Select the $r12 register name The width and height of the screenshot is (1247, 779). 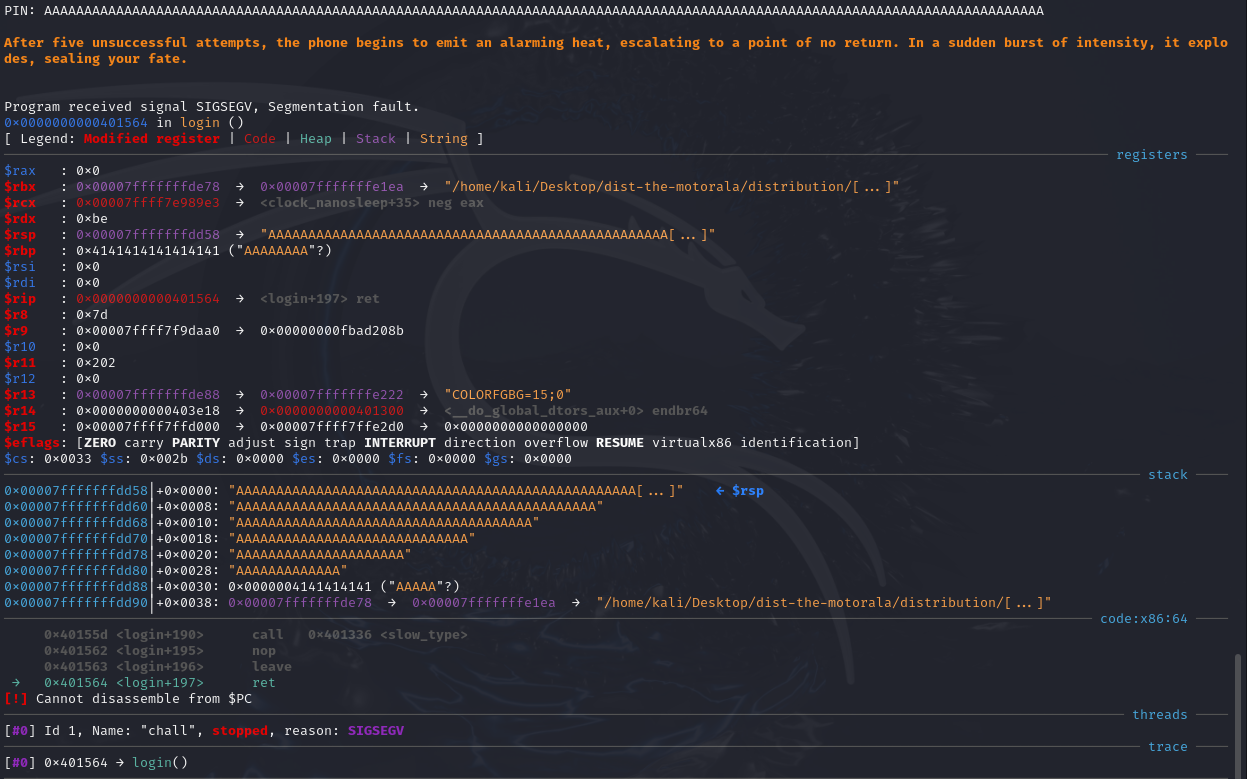click(x=20, y=379)
